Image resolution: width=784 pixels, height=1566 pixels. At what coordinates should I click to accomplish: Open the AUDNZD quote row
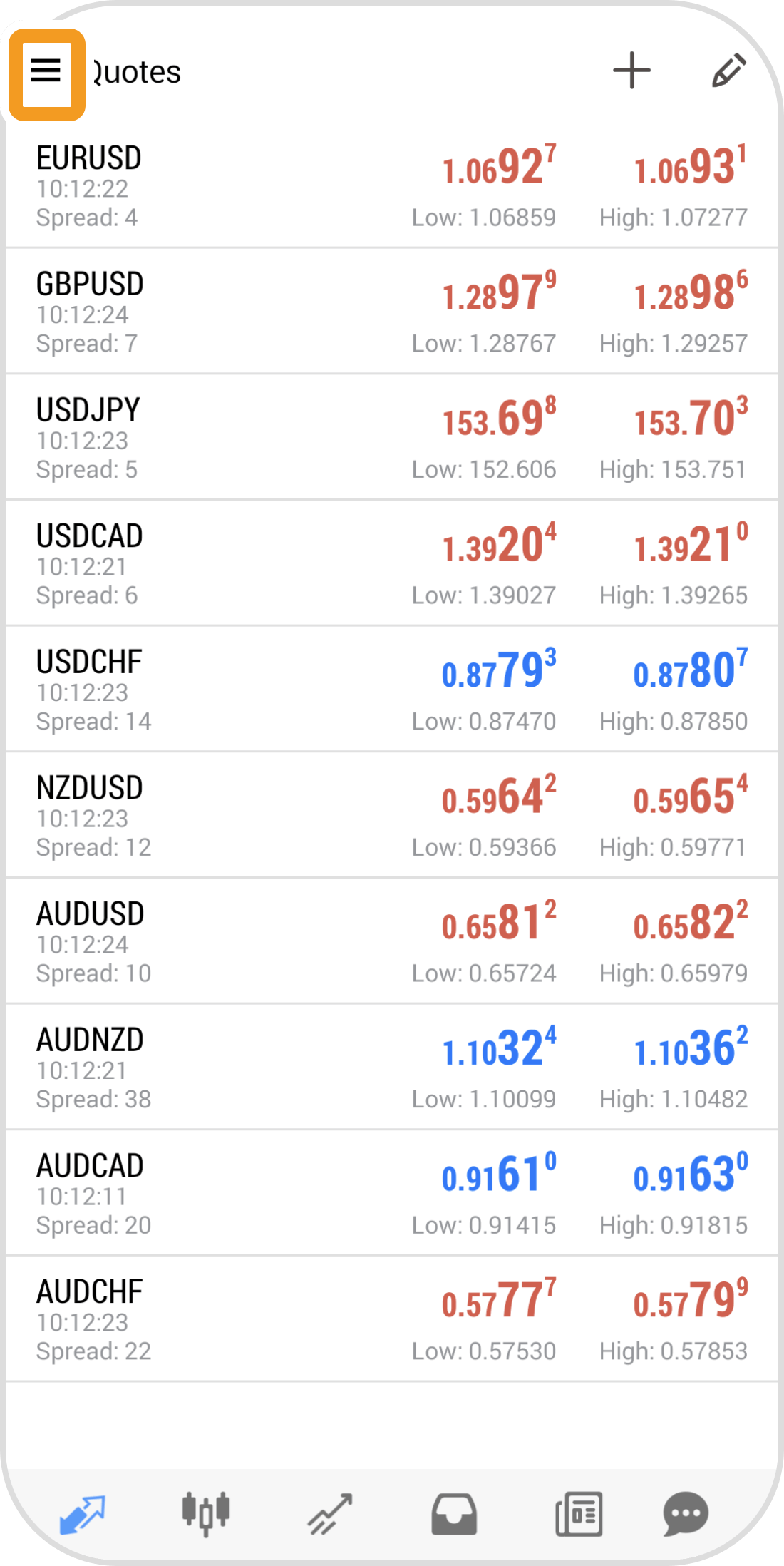pyautogui.click(x=214, y=1068)
